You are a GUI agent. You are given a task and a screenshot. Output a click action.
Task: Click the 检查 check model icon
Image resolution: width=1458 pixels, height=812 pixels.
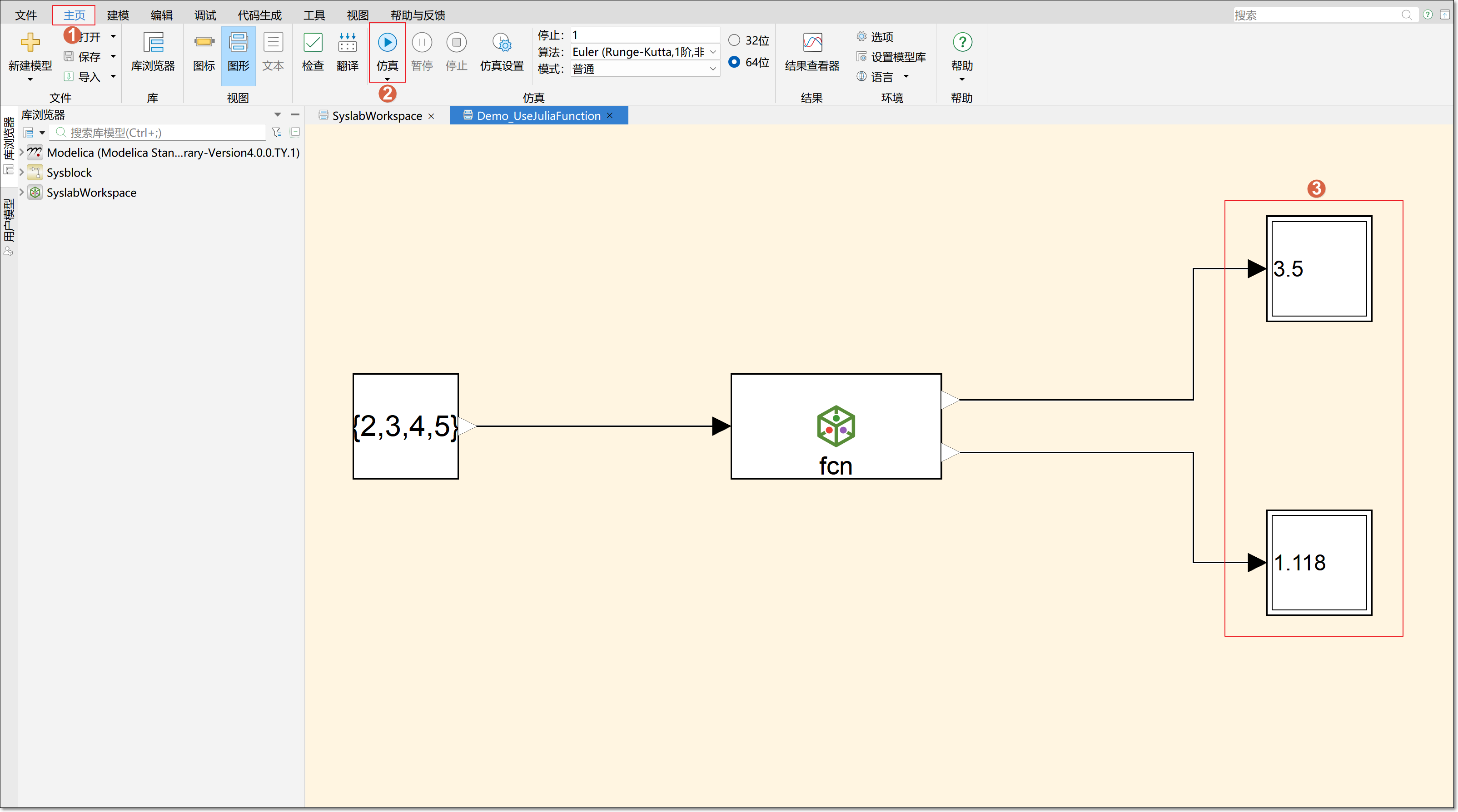click(x=313, y=43)
